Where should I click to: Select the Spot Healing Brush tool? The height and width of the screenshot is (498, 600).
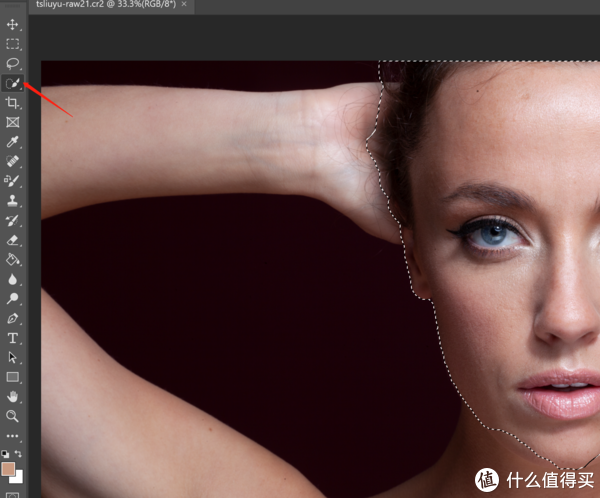(x=12, y=161)
